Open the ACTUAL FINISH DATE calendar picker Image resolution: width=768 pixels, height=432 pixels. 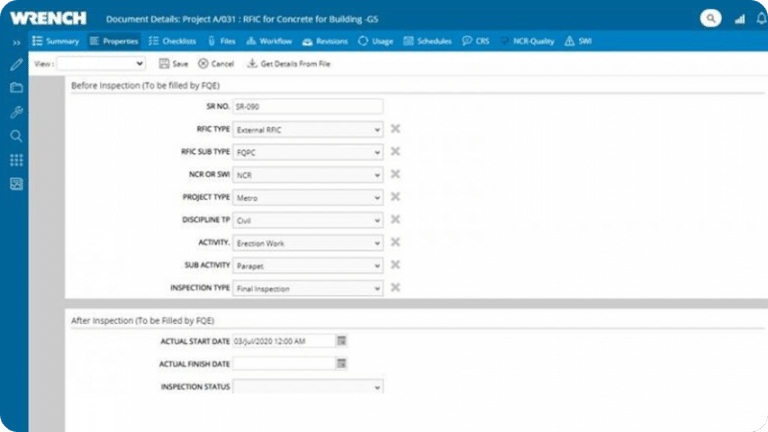(x=341, y=363)
